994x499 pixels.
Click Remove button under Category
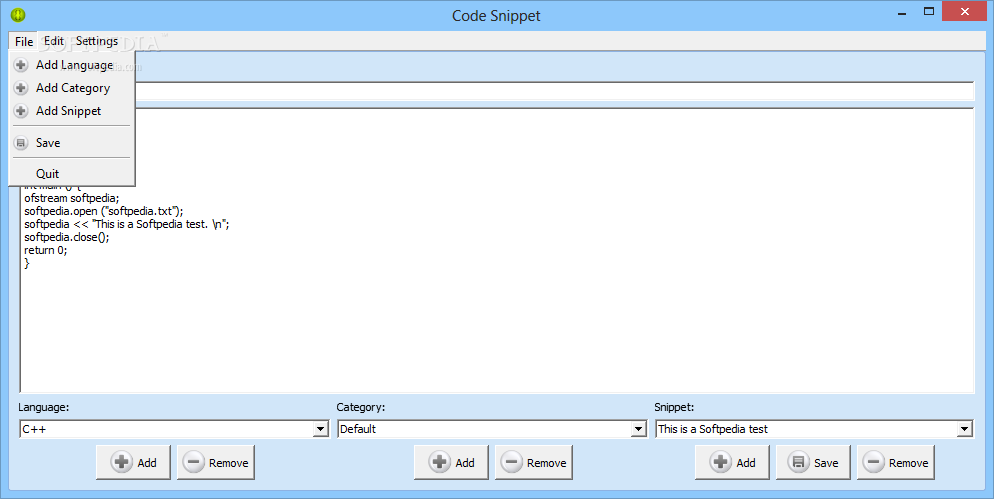tap(534, 462)
